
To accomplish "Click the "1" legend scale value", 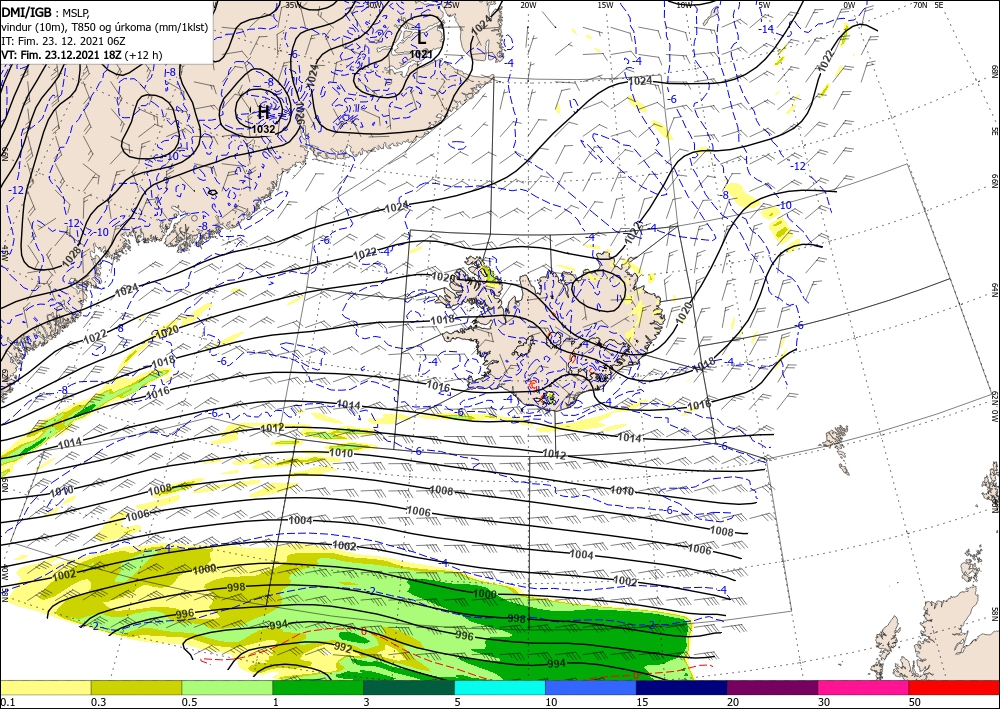I will click(x=276, y=702).
